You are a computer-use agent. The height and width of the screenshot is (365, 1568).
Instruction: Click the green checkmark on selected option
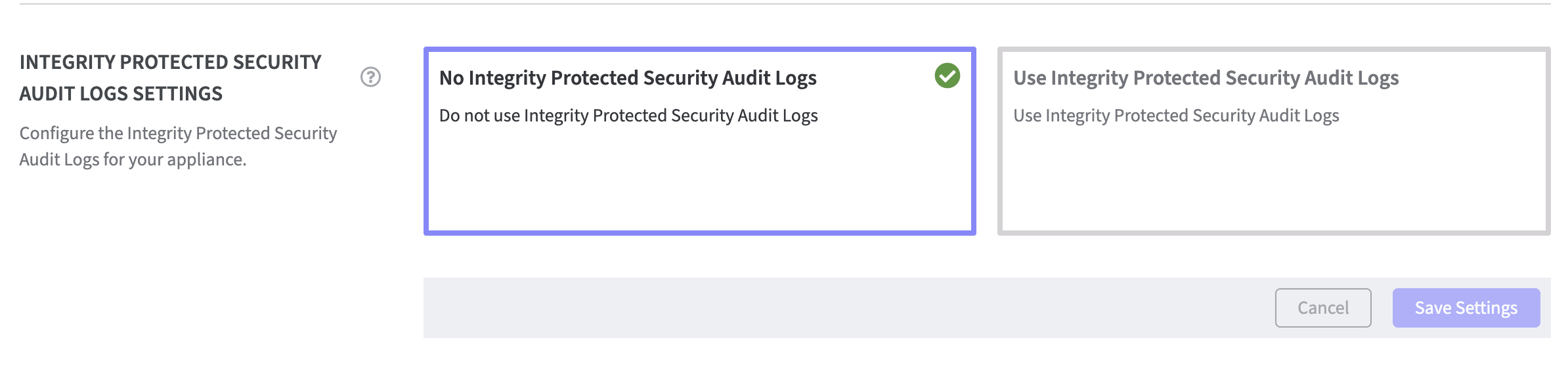coord(947,76)
